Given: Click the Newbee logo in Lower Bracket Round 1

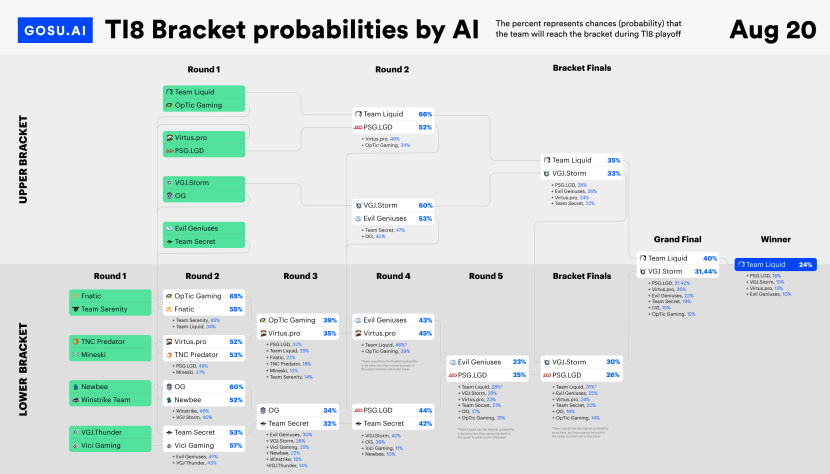Looking at the screenshot, I should click(x=77, y=386).
